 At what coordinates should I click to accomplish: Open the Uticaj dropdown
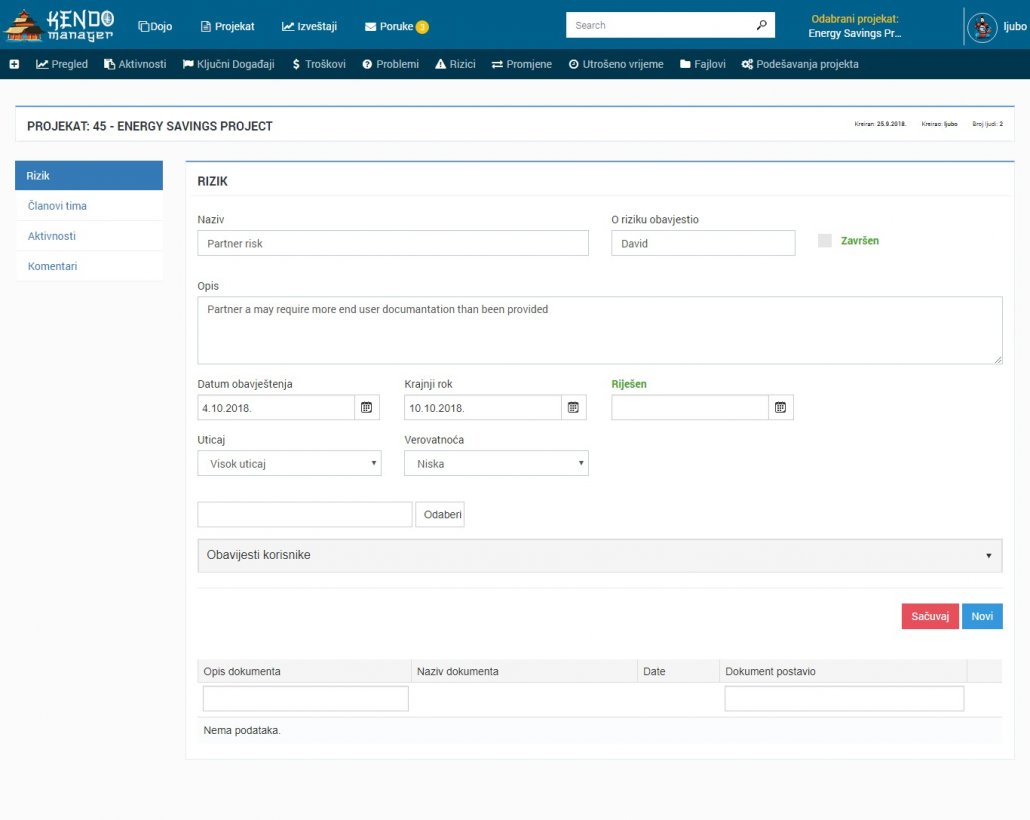pos(289,463)
